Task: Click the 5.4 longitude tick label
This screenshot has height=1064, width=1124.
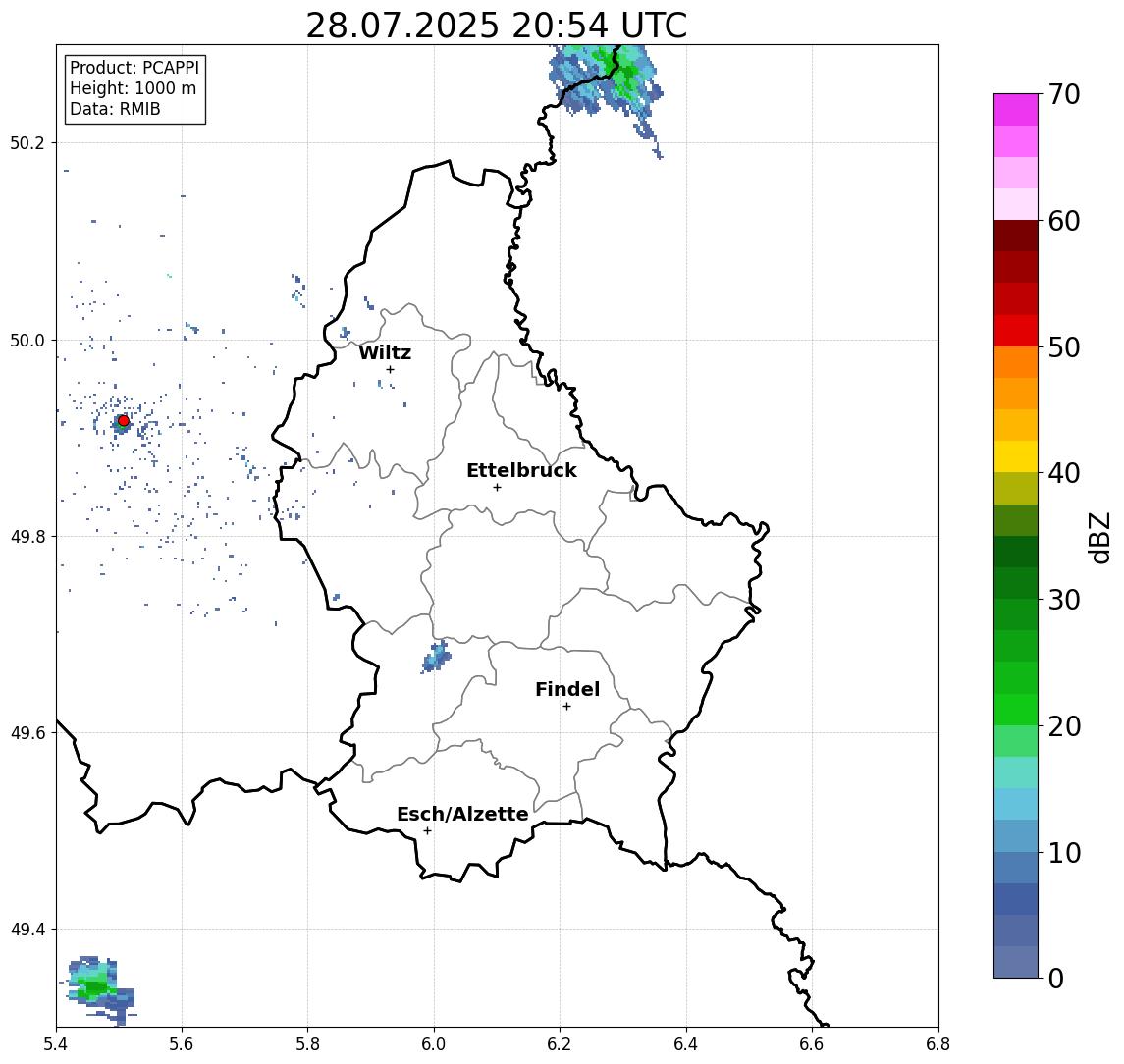Action: point(56,1044)
